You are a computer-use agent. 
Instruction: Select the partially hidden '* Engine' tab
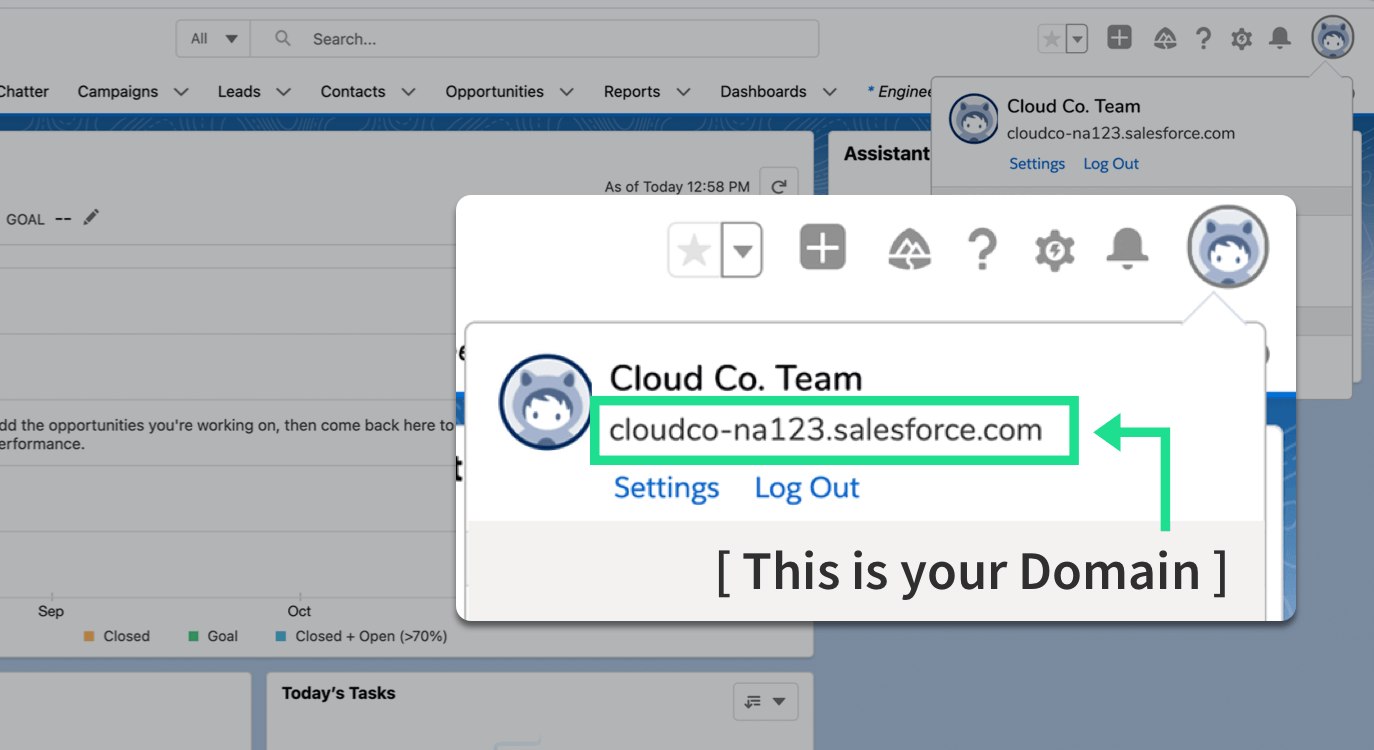pos(900,91)
